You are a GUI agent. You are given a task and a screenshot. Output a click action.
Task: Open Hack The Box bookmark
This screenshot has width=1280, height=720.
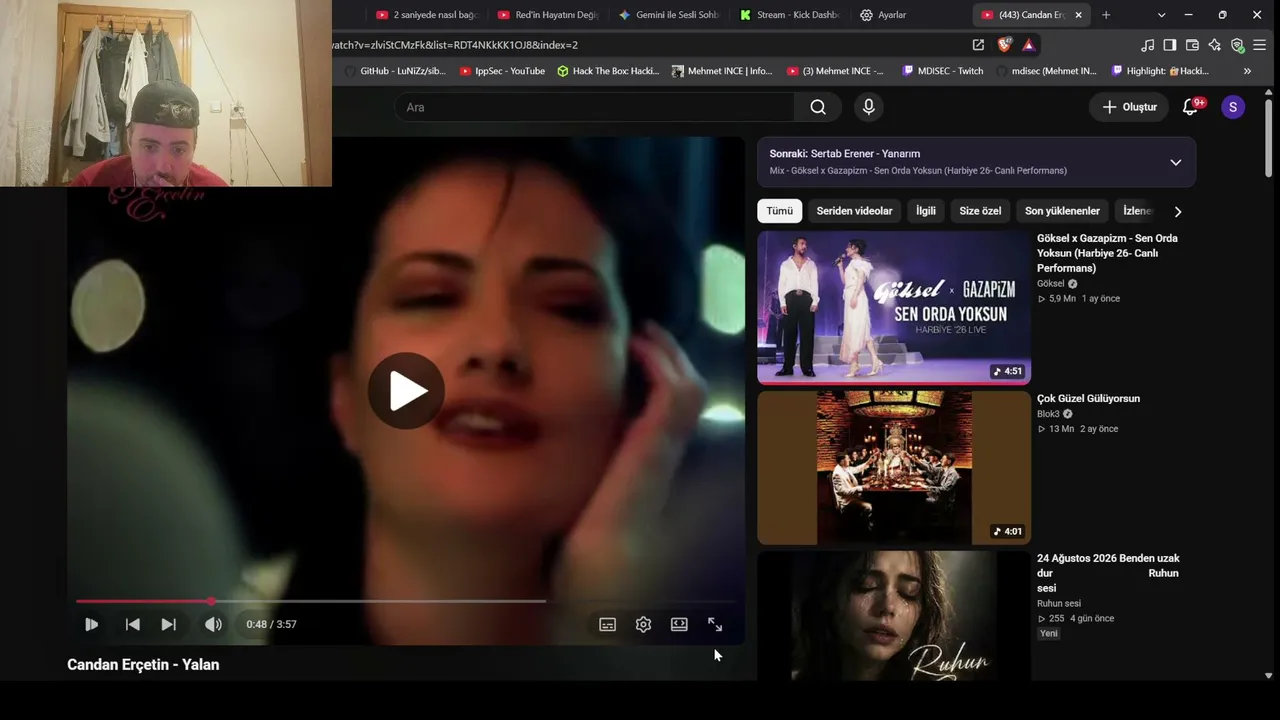click(607, 71)
